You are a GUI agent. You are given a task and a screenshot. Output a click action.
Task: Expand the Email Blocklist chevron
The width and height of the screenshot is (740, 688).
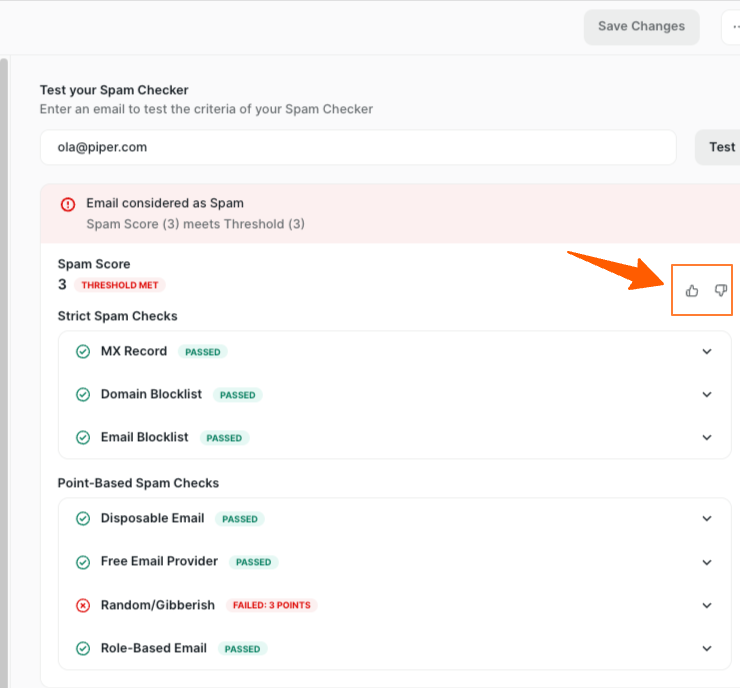tap(707, 438)
